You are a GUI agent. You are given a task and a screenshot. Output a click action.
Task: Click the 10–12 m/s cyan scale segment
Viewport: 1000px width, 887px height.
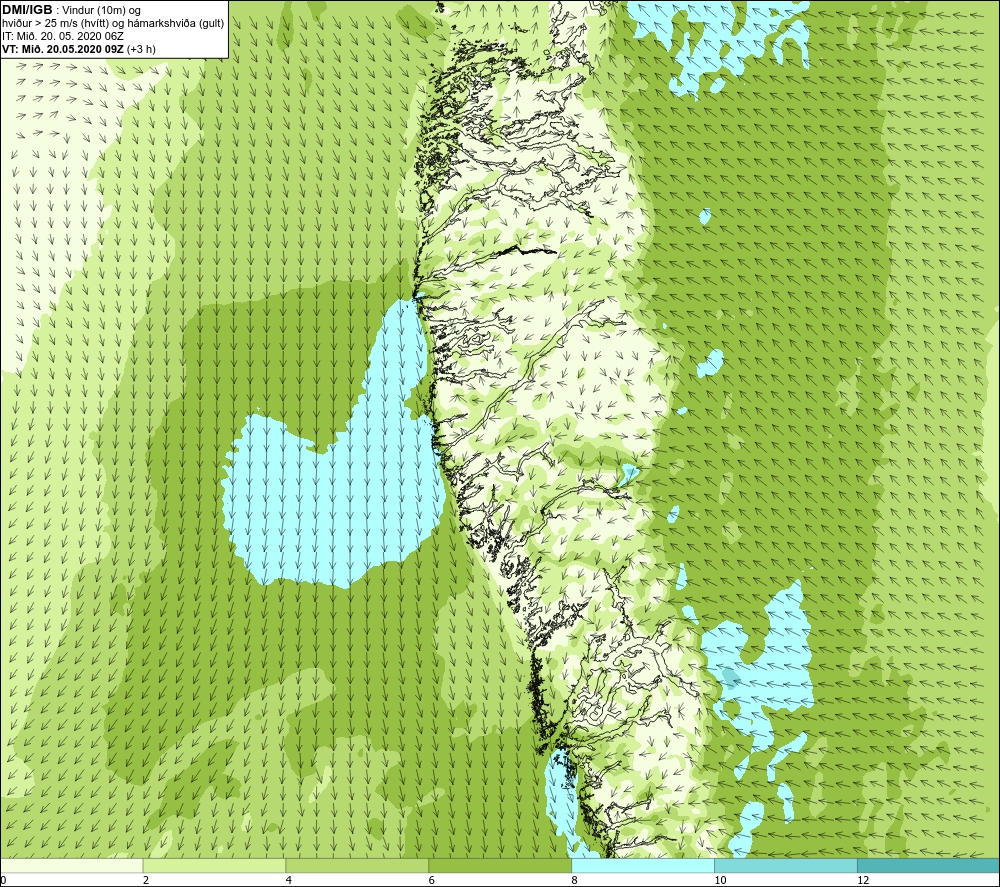[x=786, y=865]
